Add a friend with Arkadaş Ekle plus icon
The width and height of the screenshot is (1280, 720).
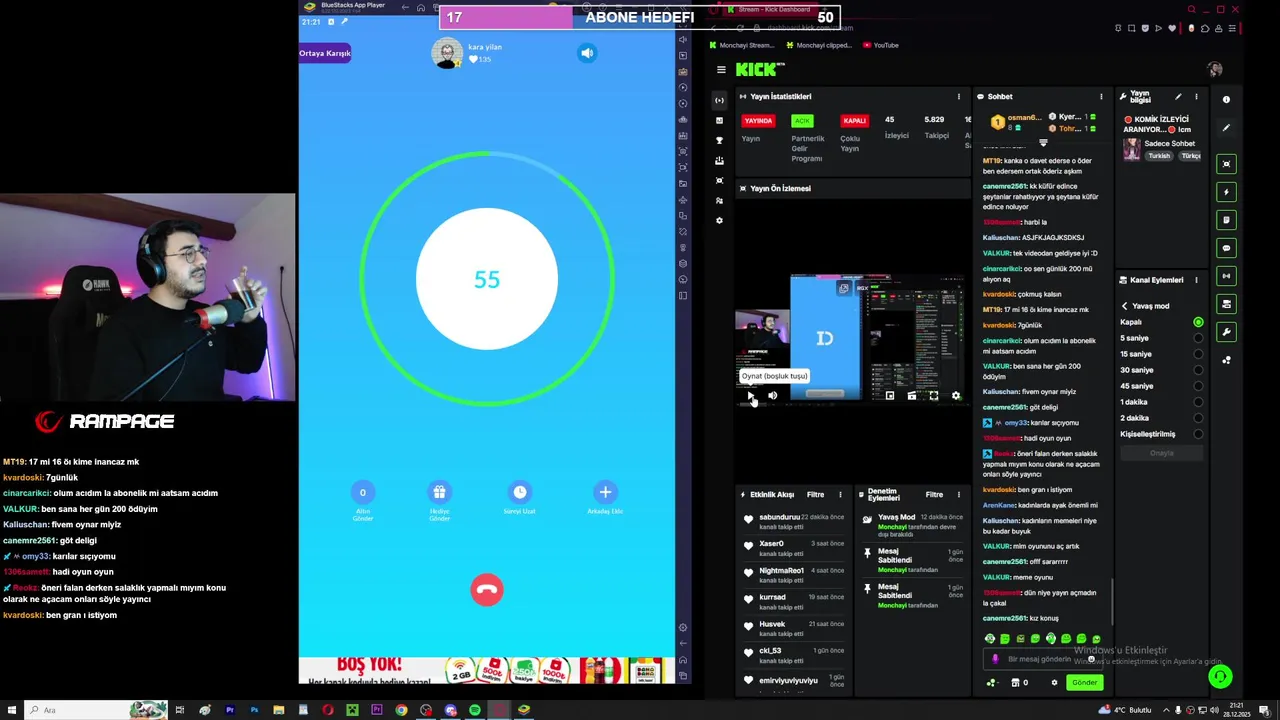click(605, 492)
